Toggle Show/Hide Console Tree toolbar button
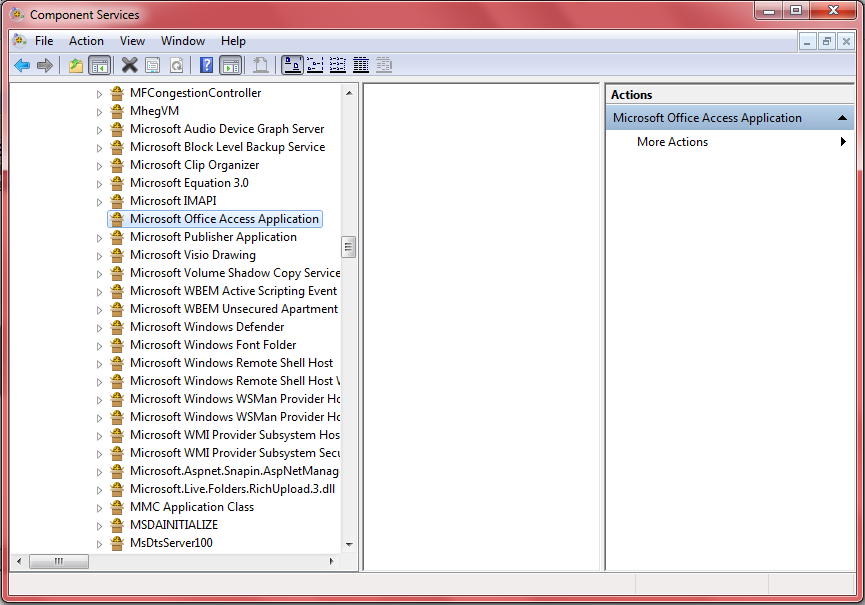Image resolution: width=865 pixels, height=605 pixels. pos(100,66)
